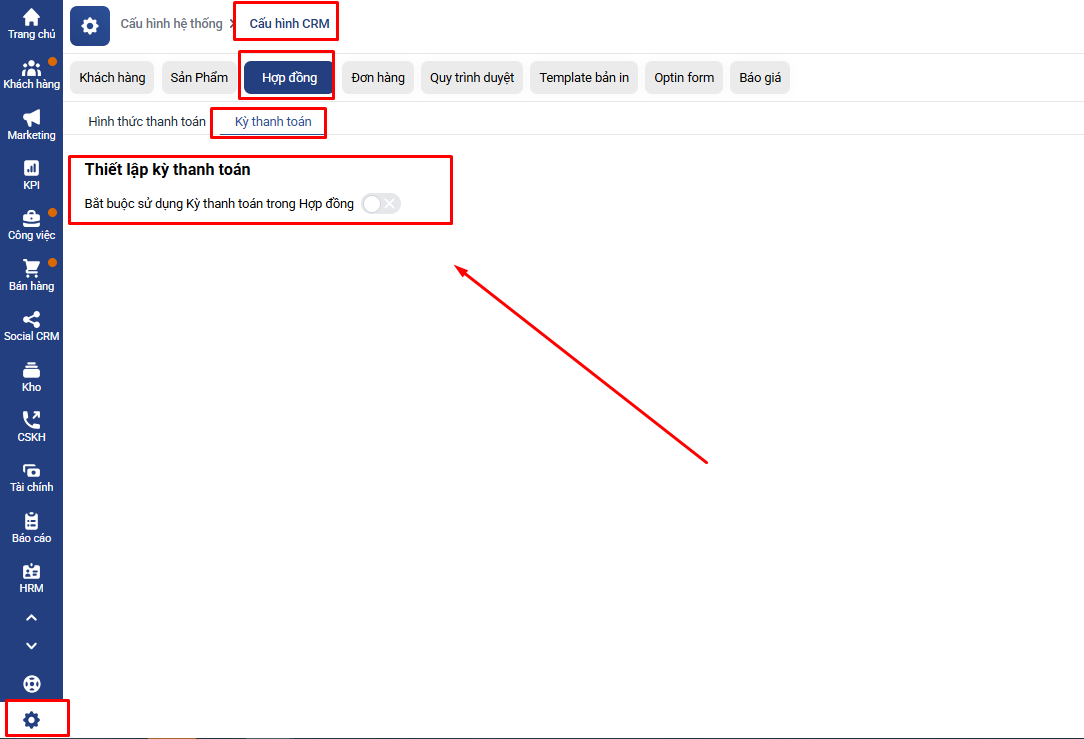
Task: Click the settings gear at sidebar bottom
Action: (32, 719)
